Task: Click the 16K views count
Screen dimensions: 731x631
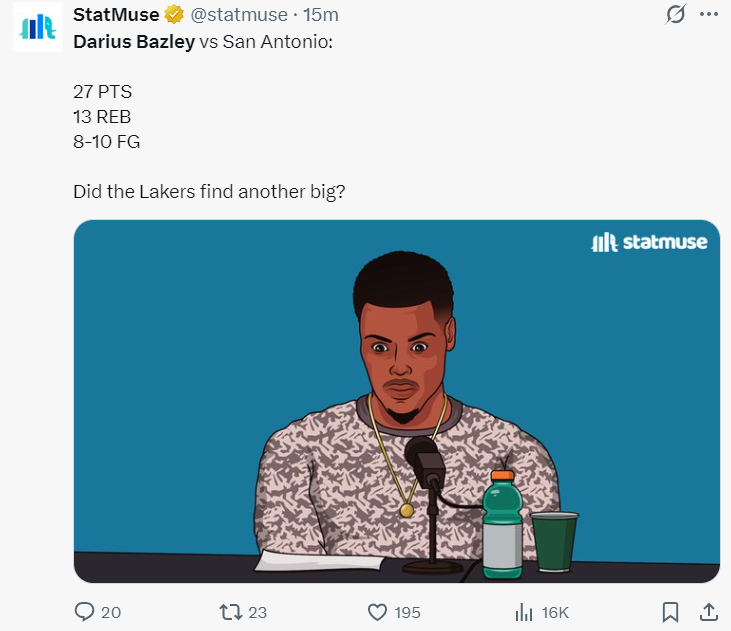Action: [555, 612]
